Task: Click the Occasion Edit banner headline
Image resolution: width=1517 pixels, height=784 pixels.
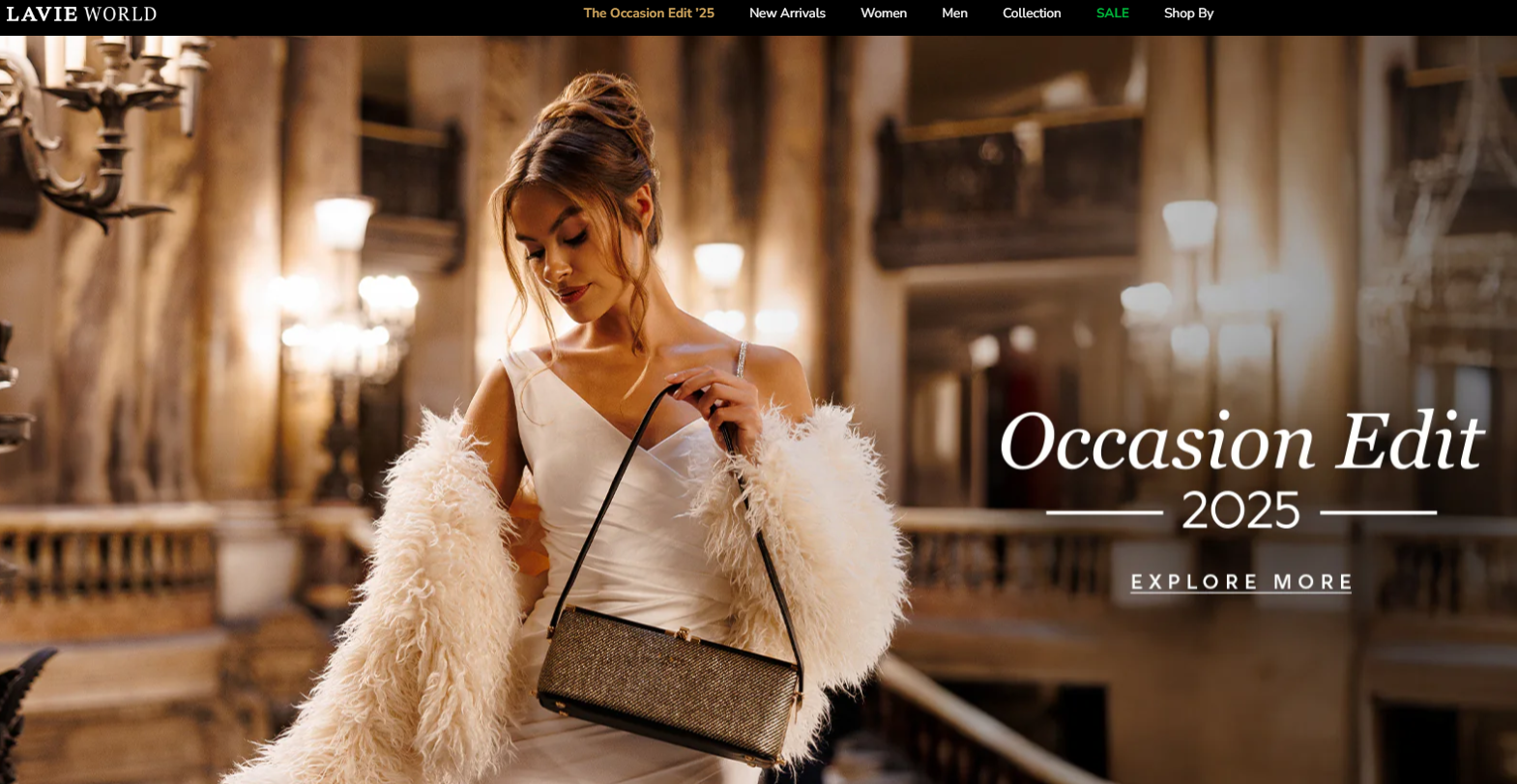Action: tap(1240, 443)
